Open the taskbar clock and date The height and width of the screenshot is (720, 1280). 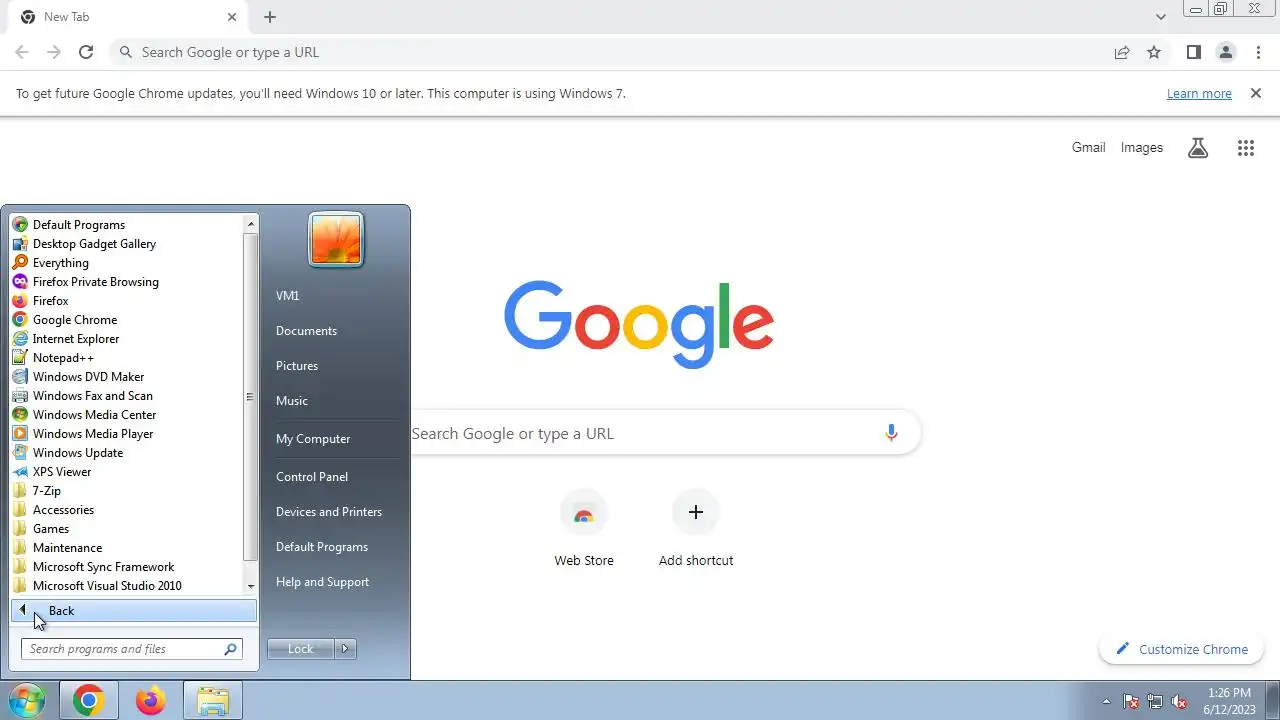pos(1229,701)
